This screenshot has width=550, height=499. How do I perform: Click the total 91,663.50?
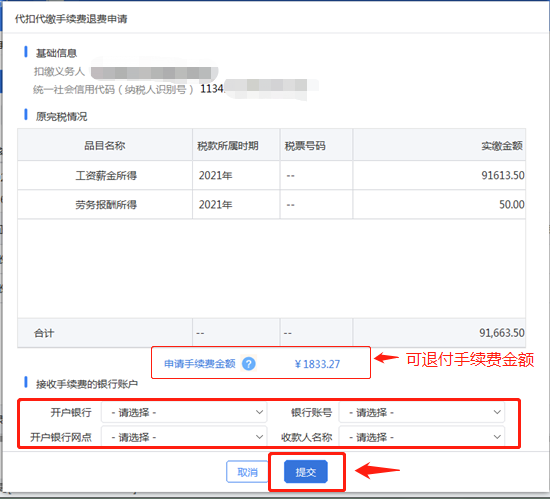pos(502,333)
